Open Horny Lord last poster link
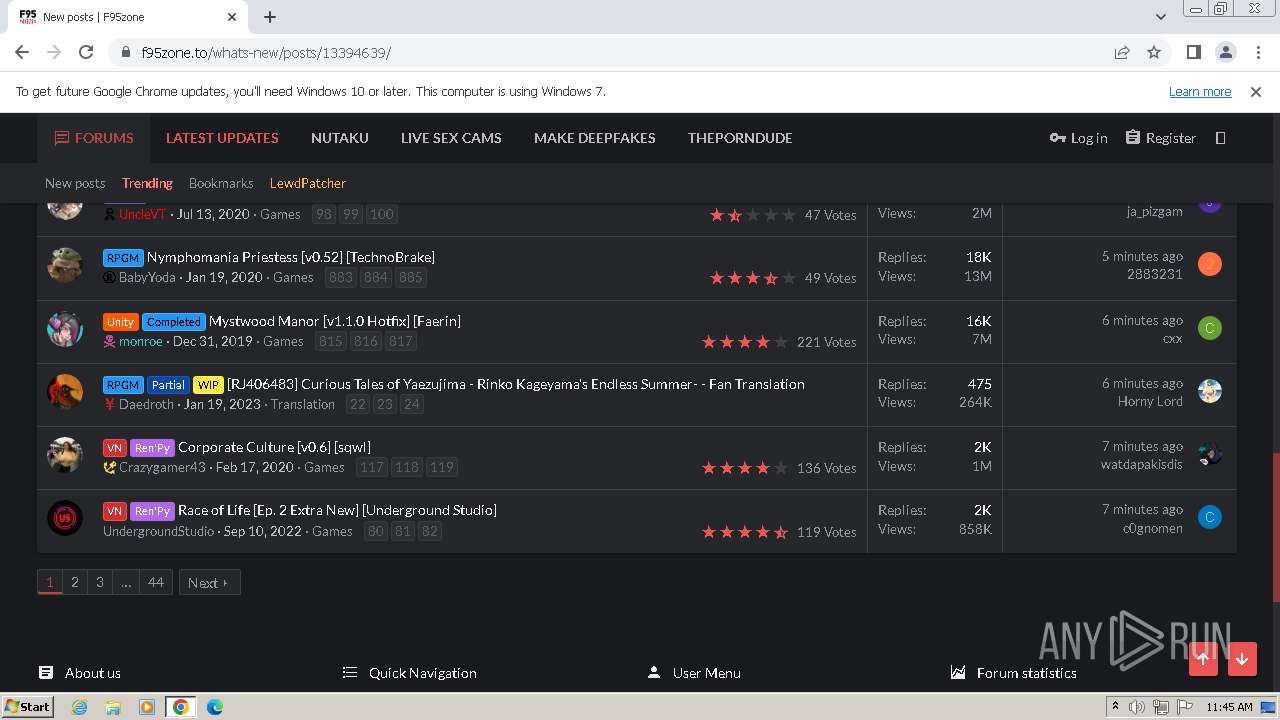 pos(1150,401)
